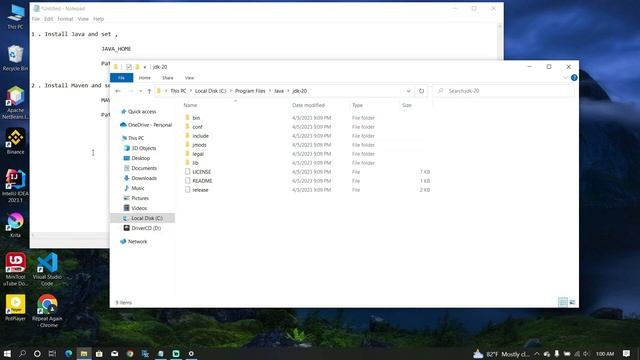Open Google Chrome from the taskbar
The height and width of the screenshot is (360, 640).
point(130,353)
